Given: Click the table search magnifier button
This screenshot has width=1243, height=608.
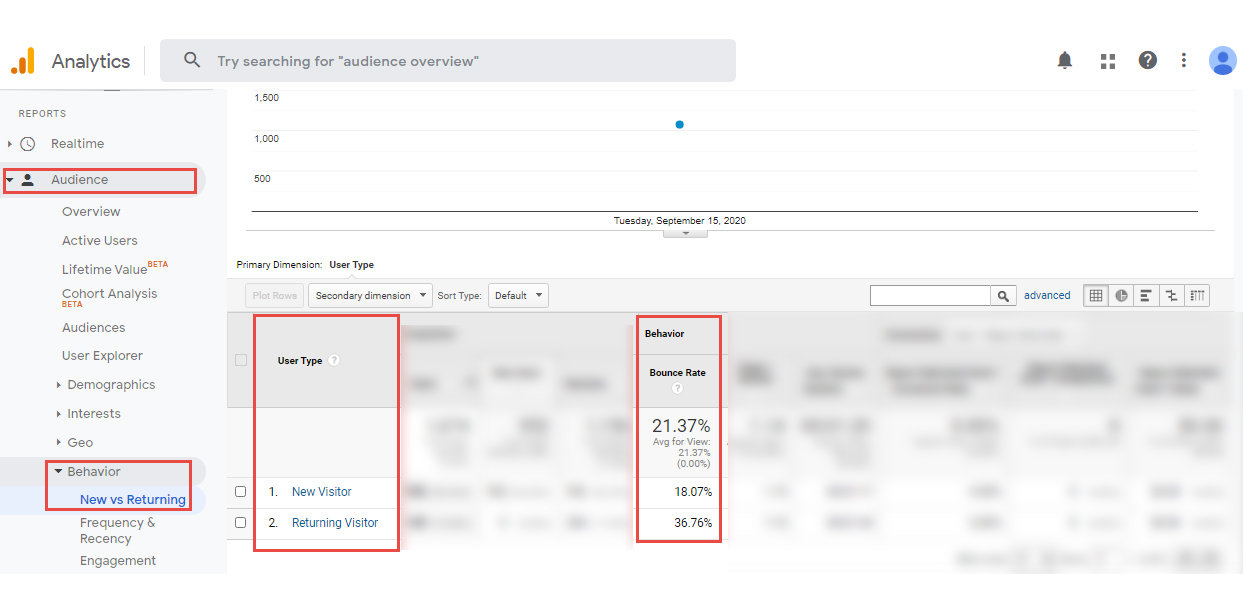Looking at the screenshot, I should tap(1003, 296).
